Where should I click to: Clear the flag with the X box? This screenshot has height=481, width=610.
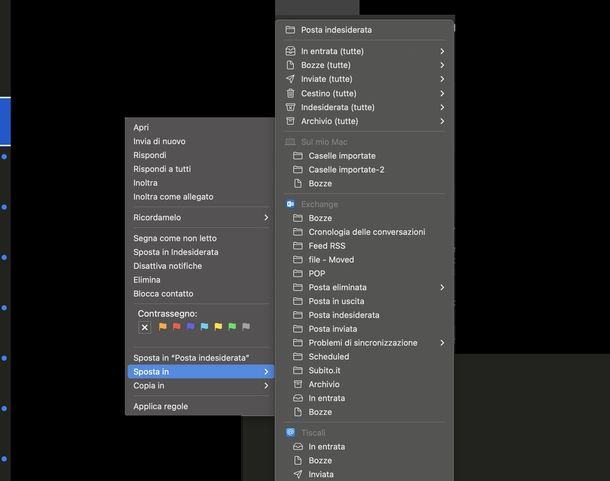(145, 327)
